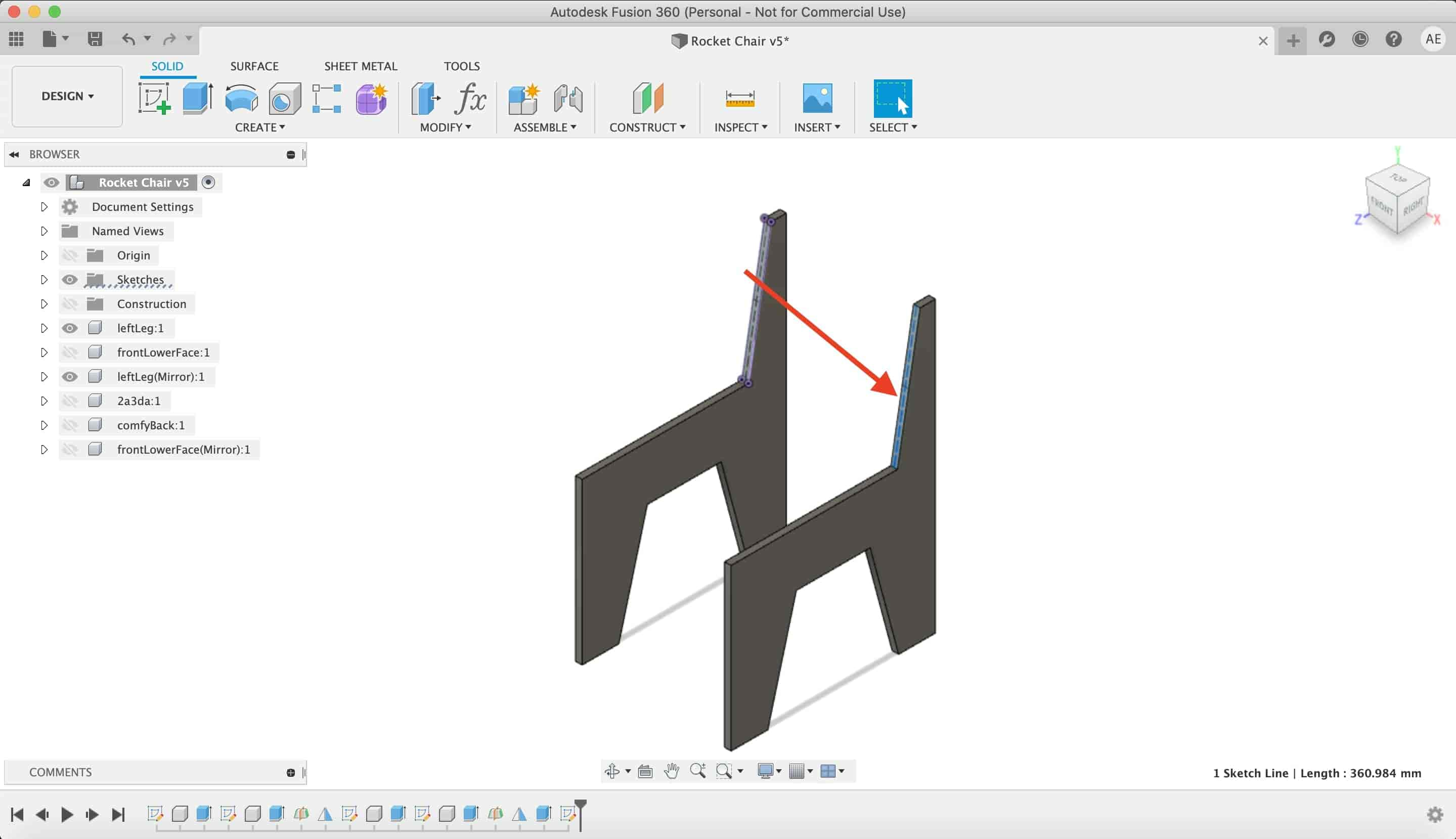This screenshot has width=1456, height=839.
Task: Expand the COMMENTS panel plus button
Action: 290,773
